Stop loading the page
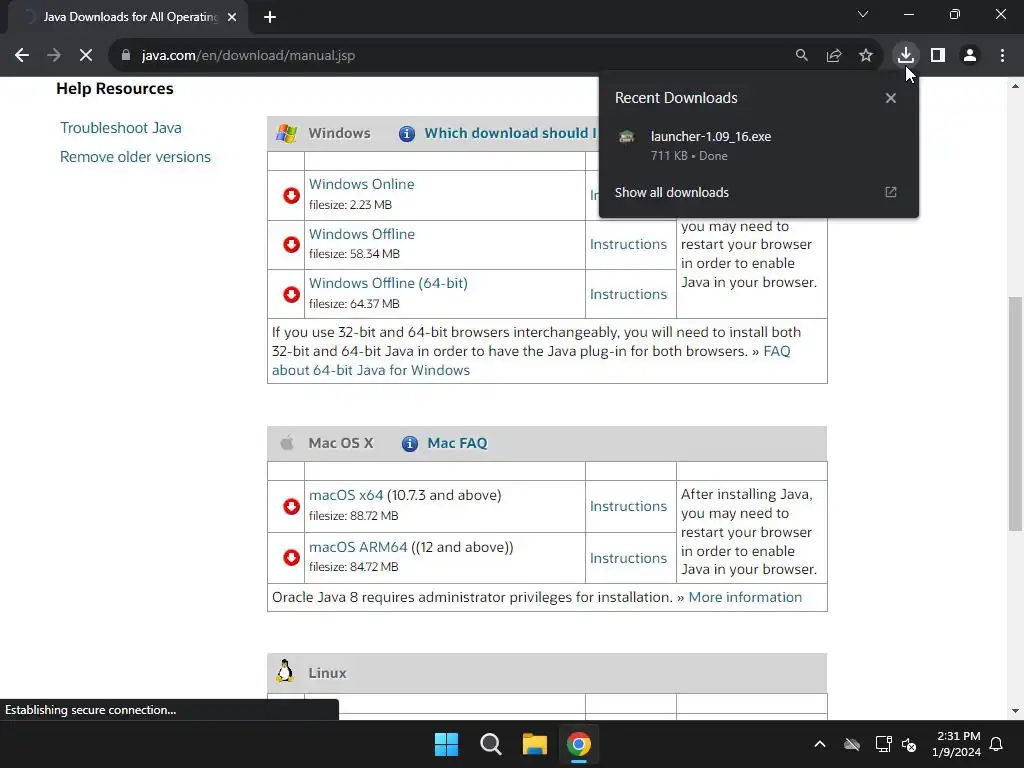 86,56
